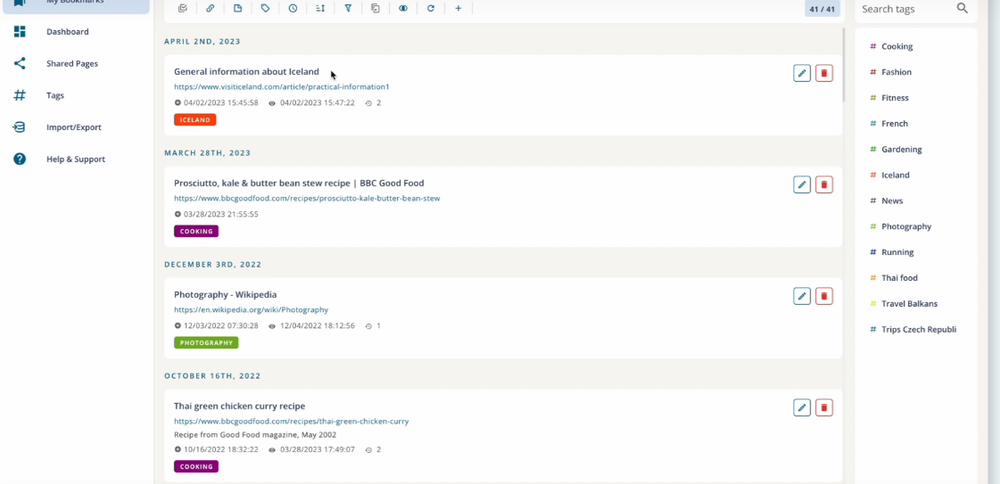The width and height of the screenshot is (1000, 484).
Task: Click the Prosciutto, kale & butter bean stew title
Action: click(x=299, y=183)
